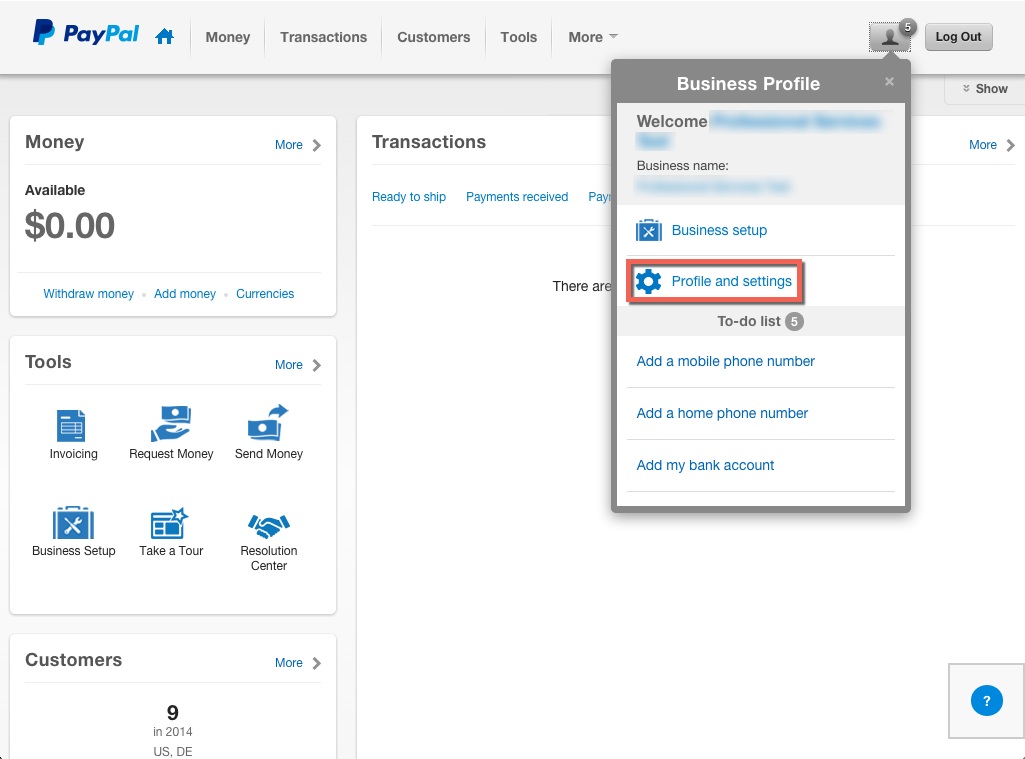Open the Transactions menu

coord(324,37)
